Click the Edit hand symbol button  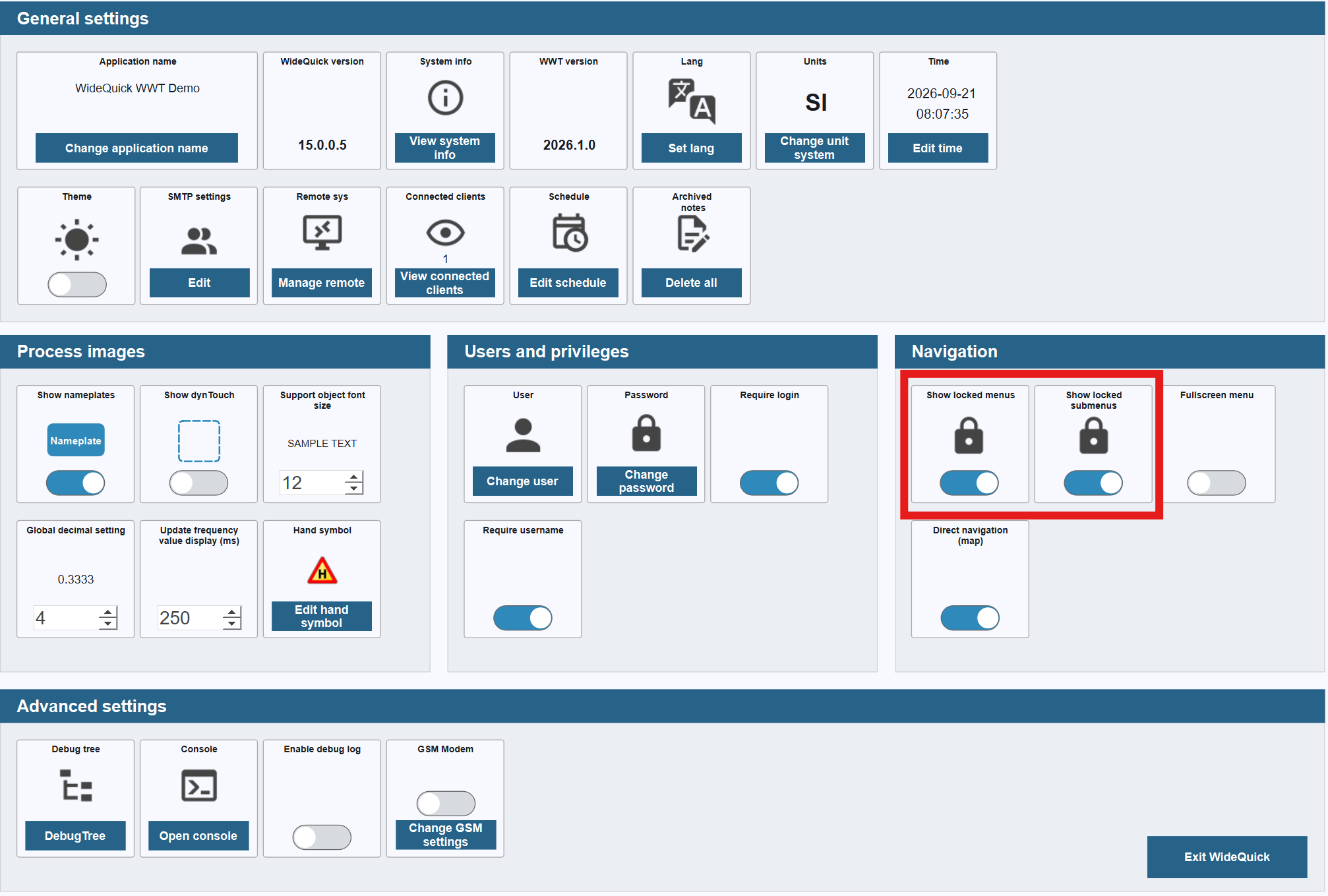click(x=322, y=616)
